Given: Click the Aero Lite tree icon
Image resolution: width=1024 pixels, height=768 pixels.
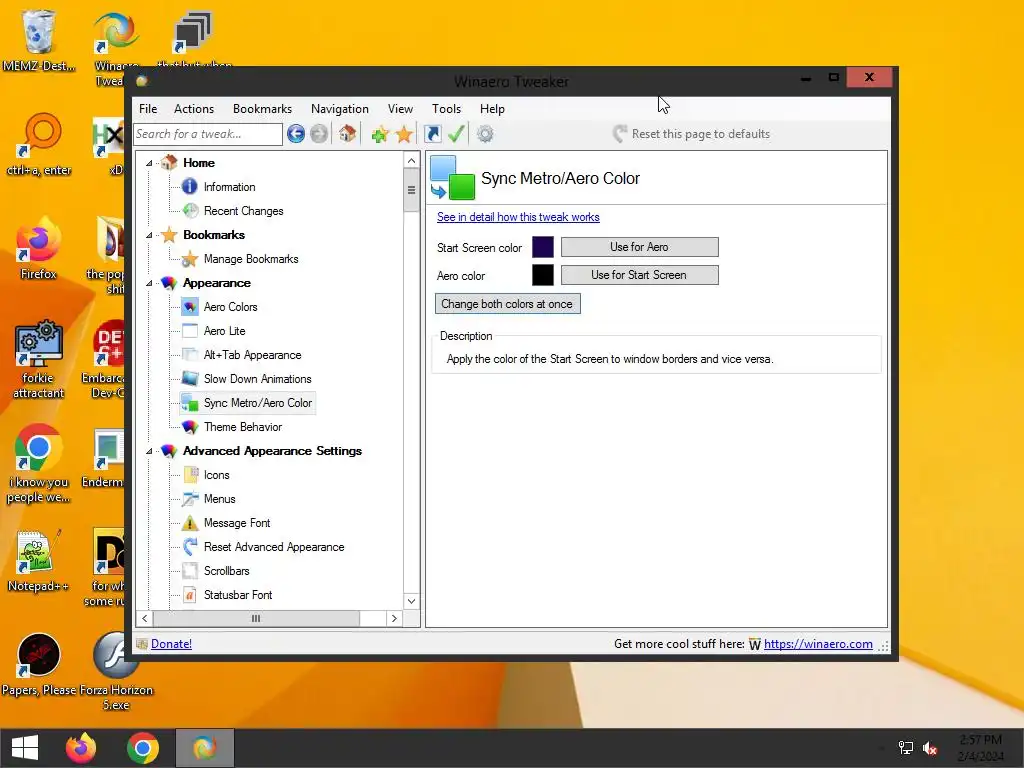Looking at the screenshot, I should coord(190,331).
